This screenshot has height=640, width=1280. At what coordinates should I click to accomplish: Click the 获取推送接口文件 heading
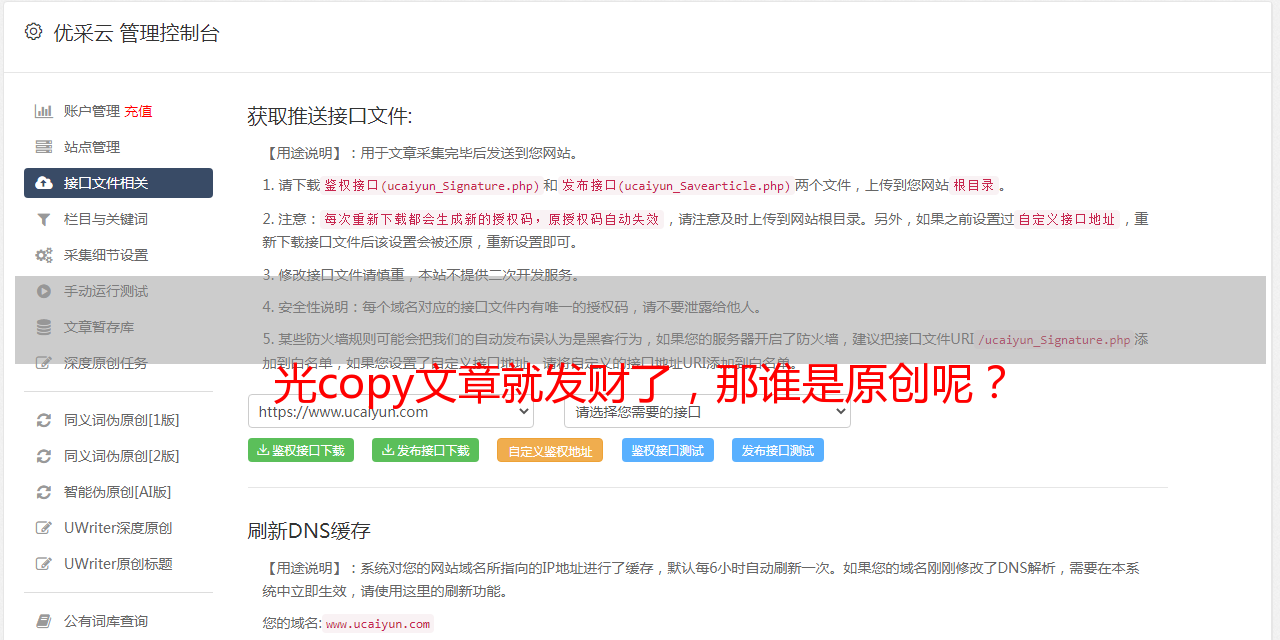click(x=330, y=116)
